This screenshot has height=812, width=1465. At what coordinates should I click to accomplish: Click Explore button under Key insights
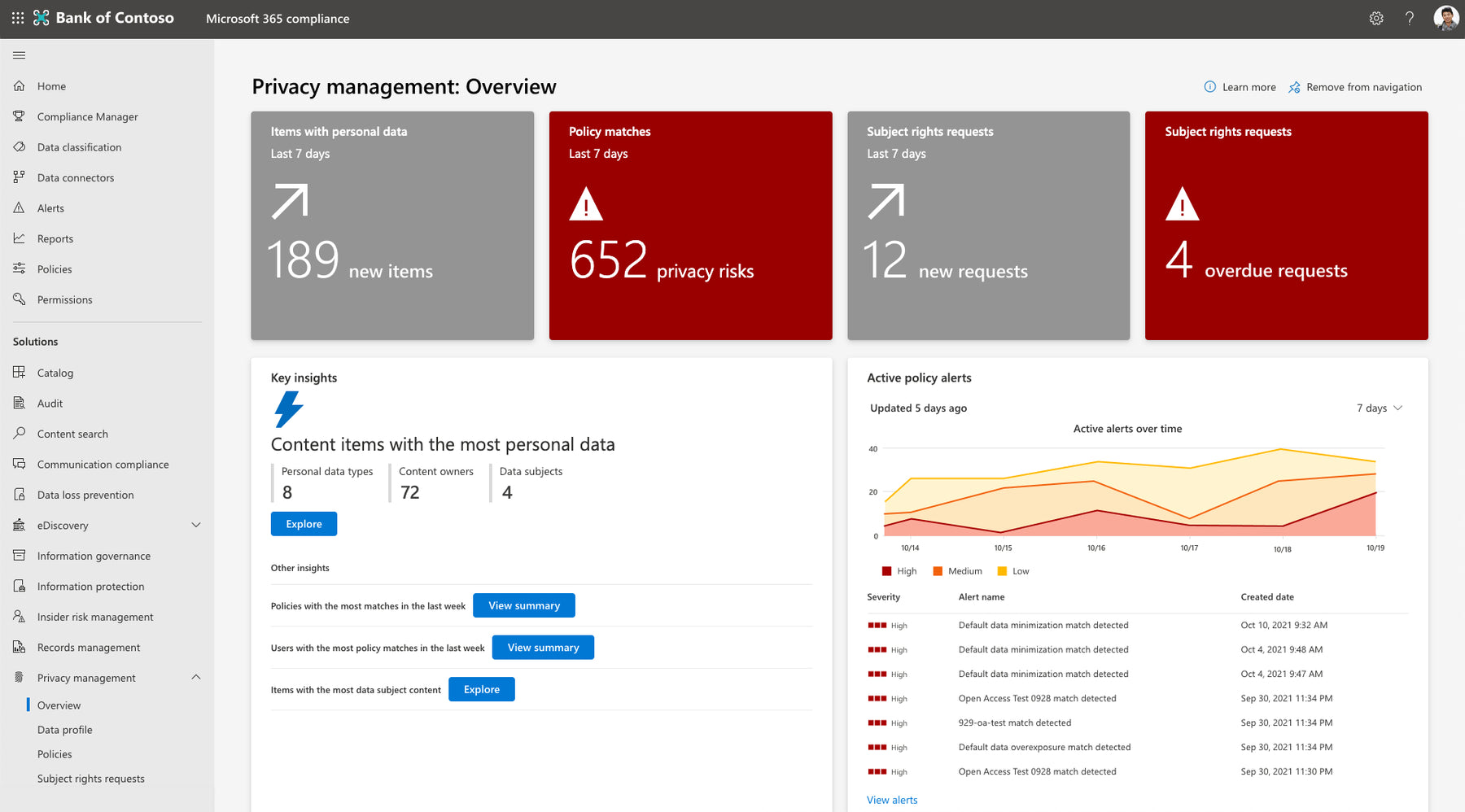pos(304,524)
